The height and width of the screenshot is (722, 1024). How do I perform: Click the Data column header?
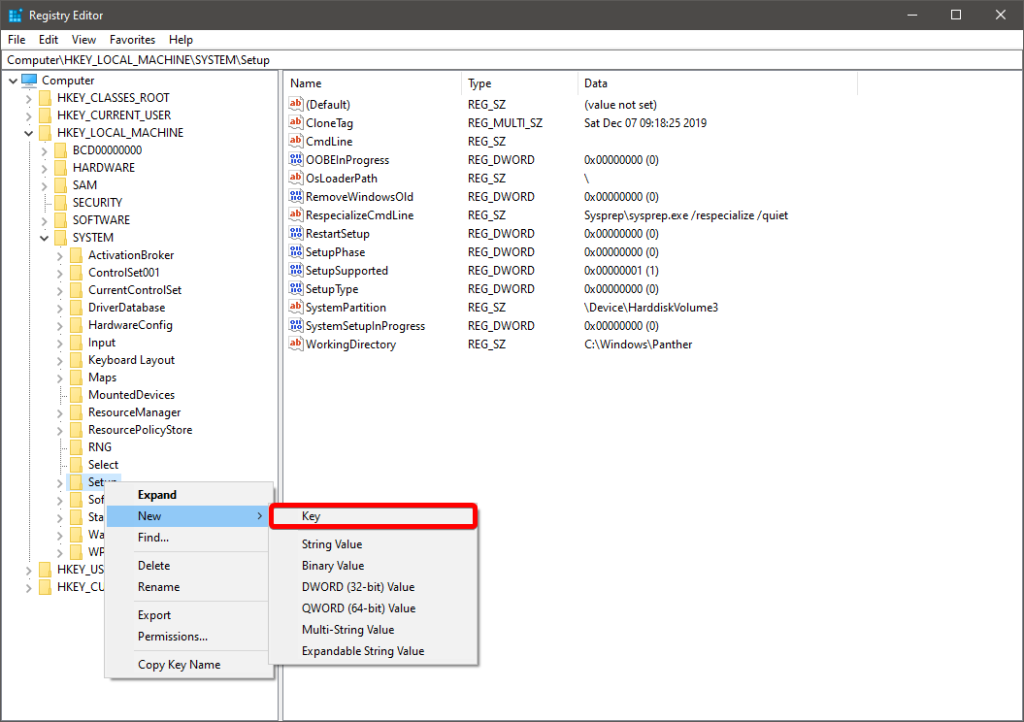598,83
